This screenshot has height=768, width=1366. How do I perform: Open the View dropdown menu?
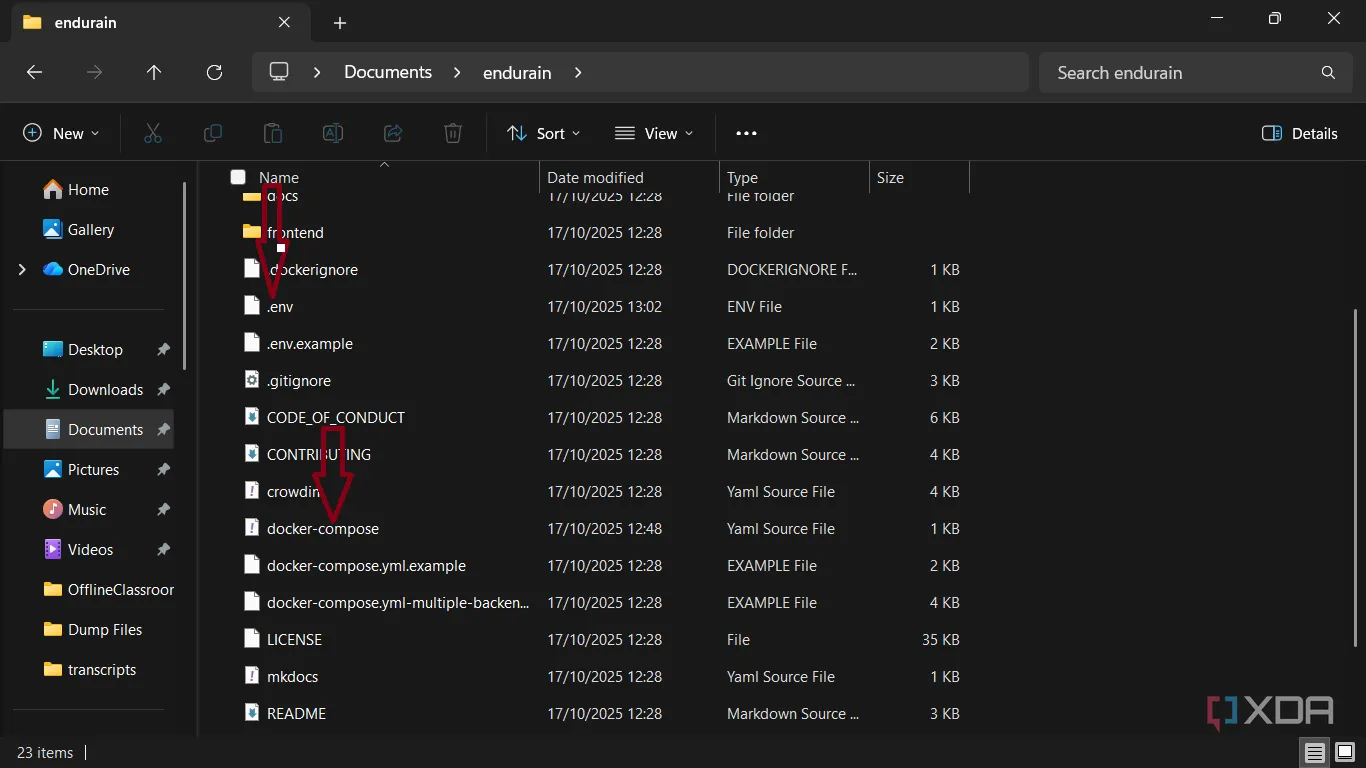tap(654, 133)
